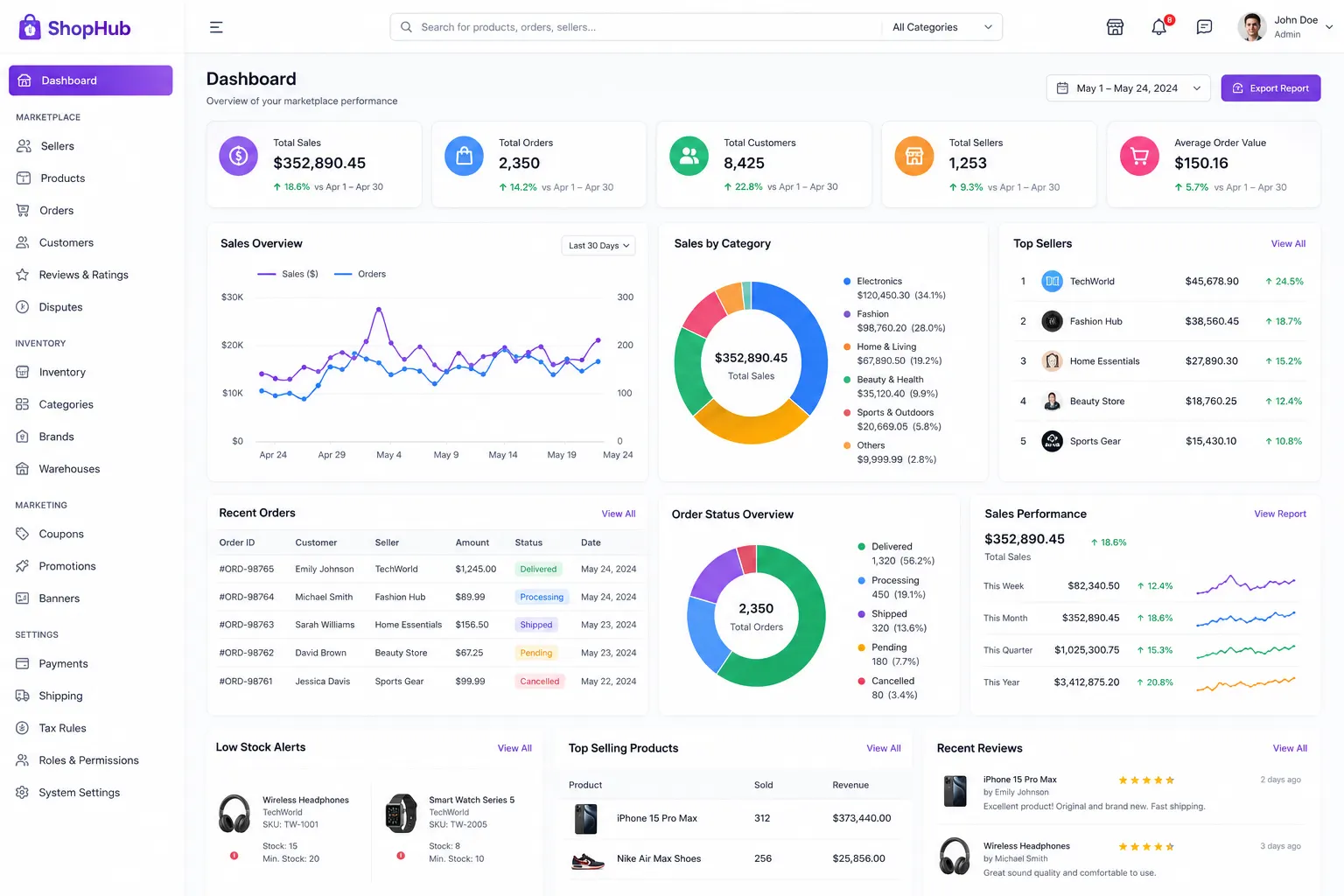Click the Reviews & Ratings star icon
1344x896 pixels.
(23, 275)
